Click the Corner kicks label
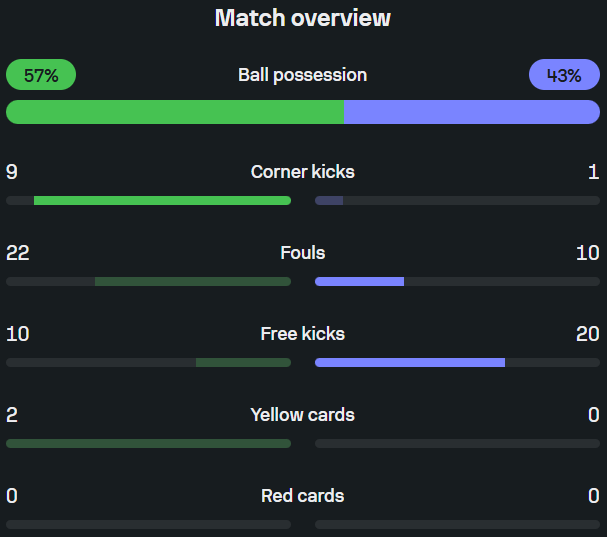The width and height of the screenshot is (607, 537). click(303, 172)
